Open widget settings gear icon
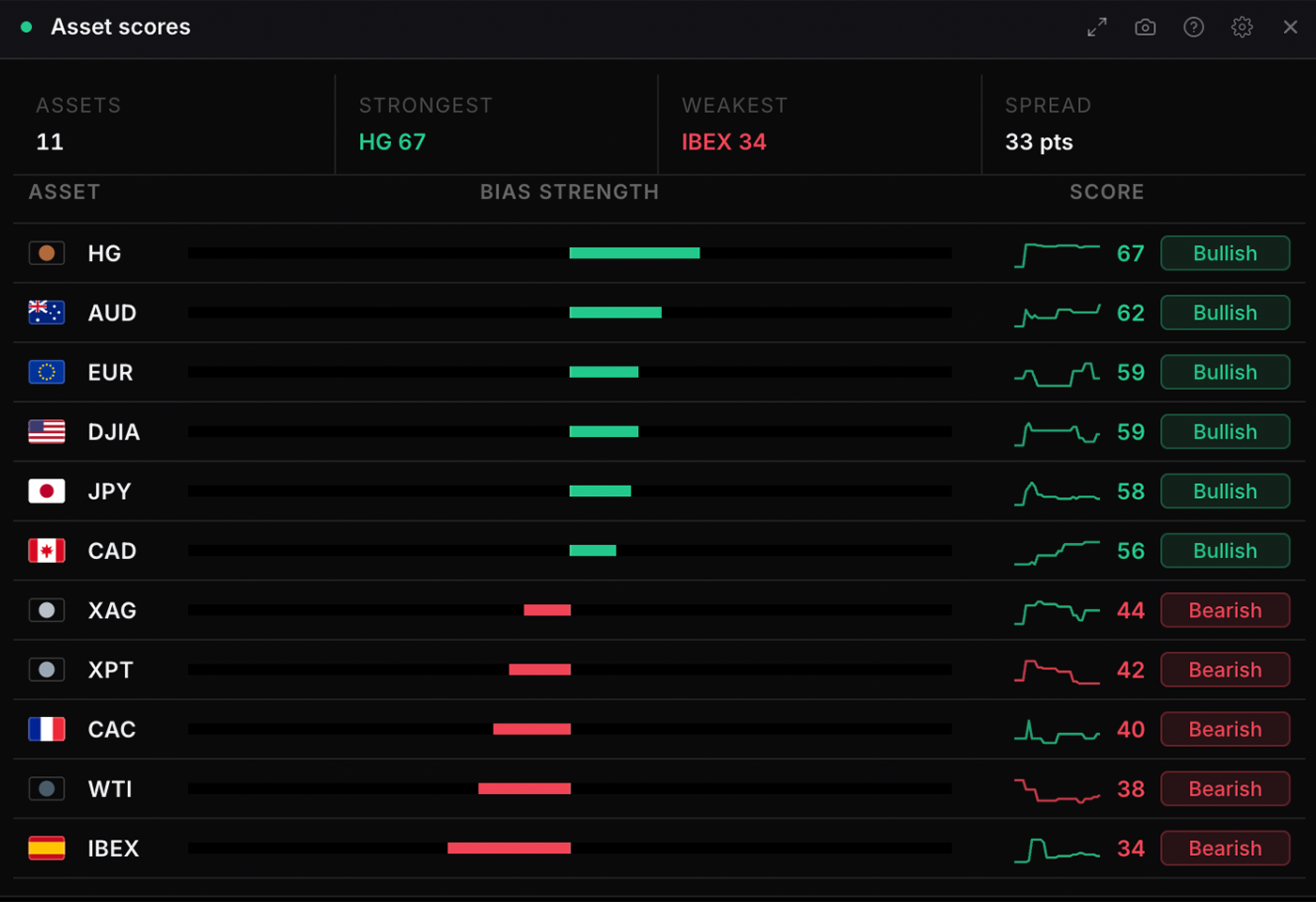Image resolution: width=1316 pixels, height=902 pixels. tap(1242, 27)
